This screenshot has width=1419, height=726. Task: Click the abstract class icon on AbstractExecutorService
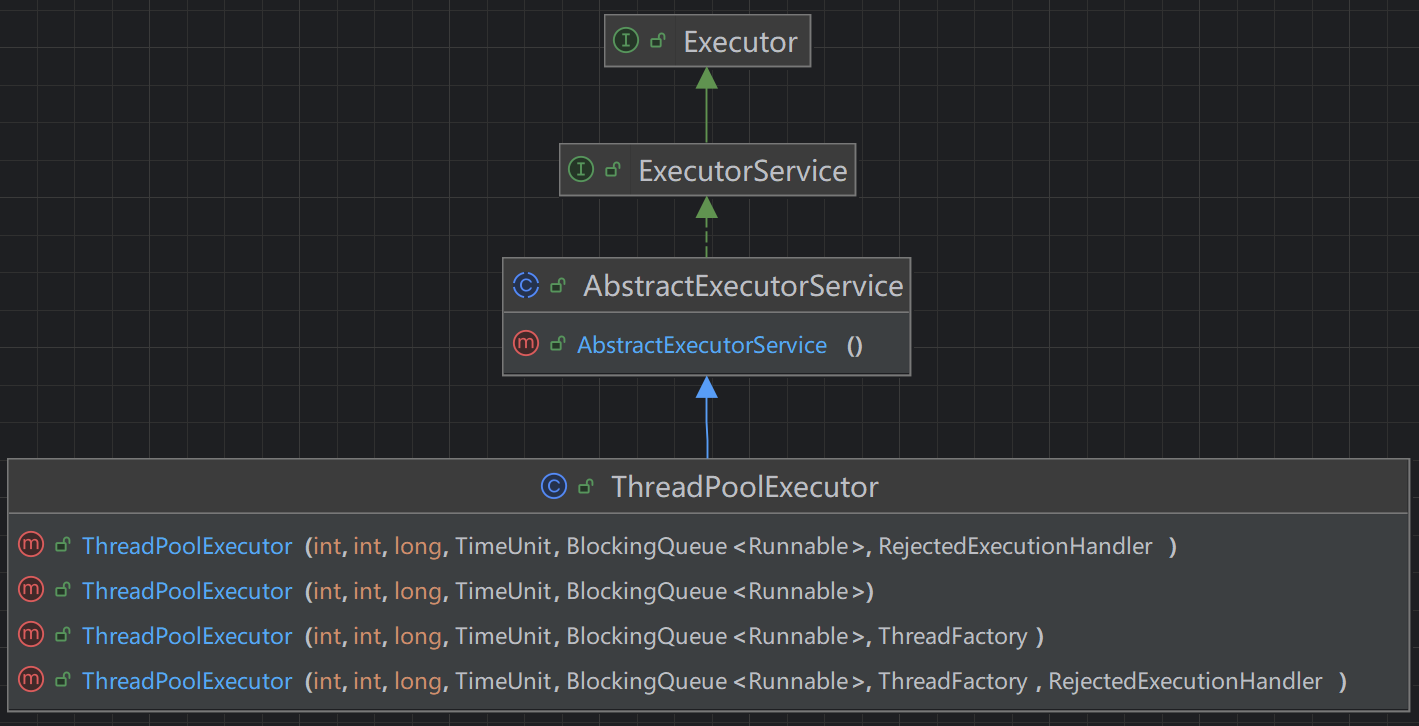click(526, 286)
